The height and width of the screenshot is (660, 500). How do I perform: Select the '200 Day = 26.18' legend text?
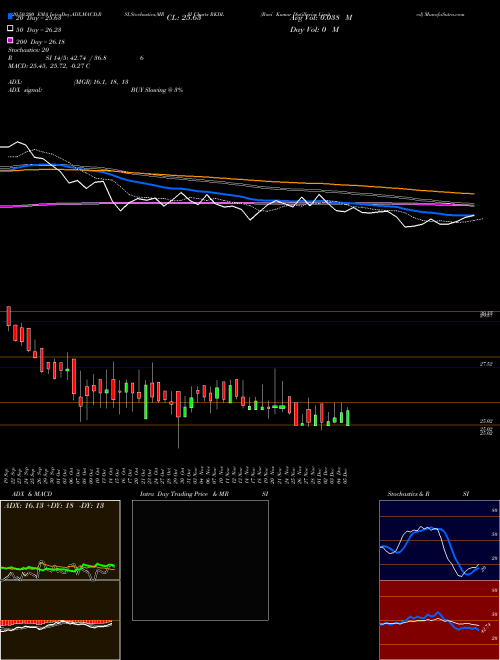click(x=40, y=41)
